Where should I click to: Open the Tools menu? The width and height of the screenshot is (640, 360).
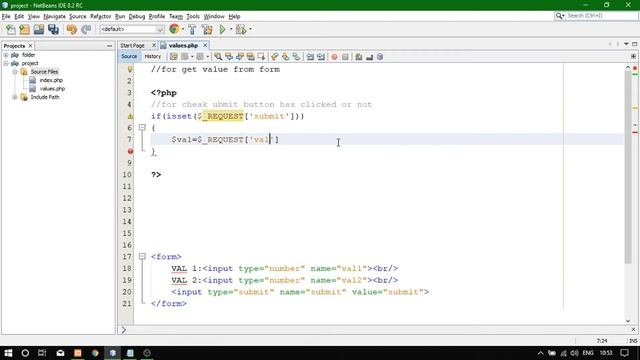coord(193,16)
